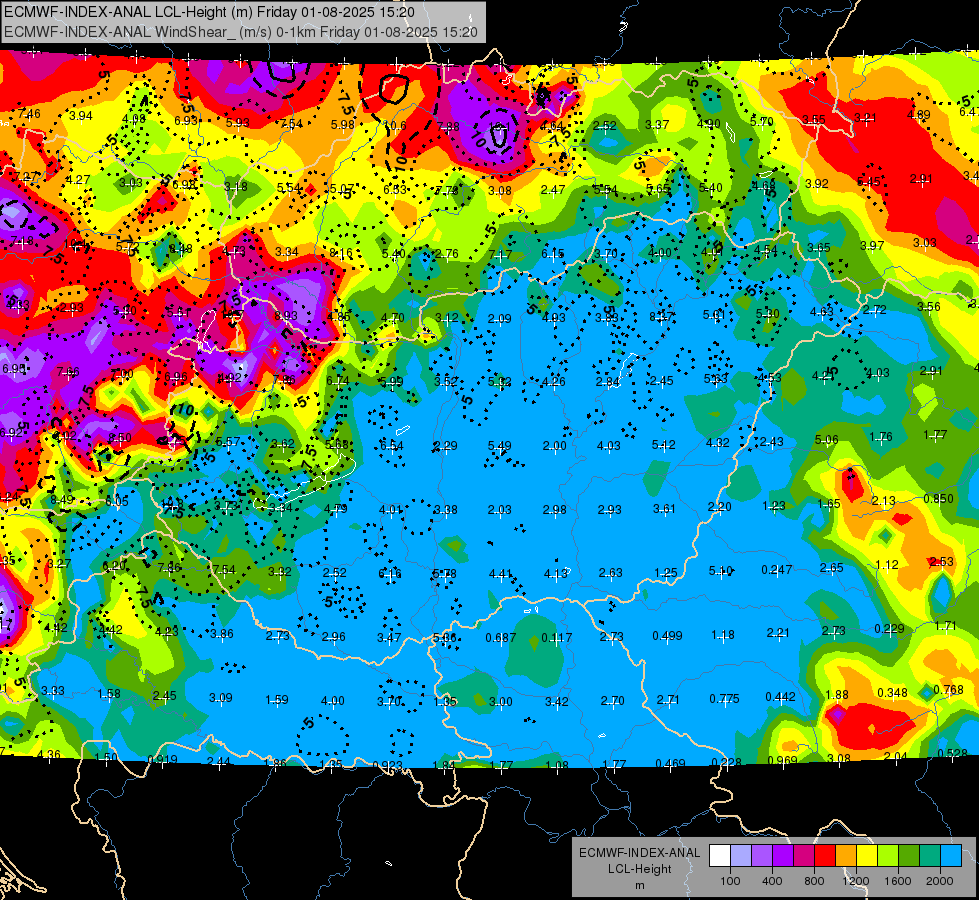The height and width of the screenshot is (900, 979).
Task: Click the legend scale value 2000
Action: (940, 881)
